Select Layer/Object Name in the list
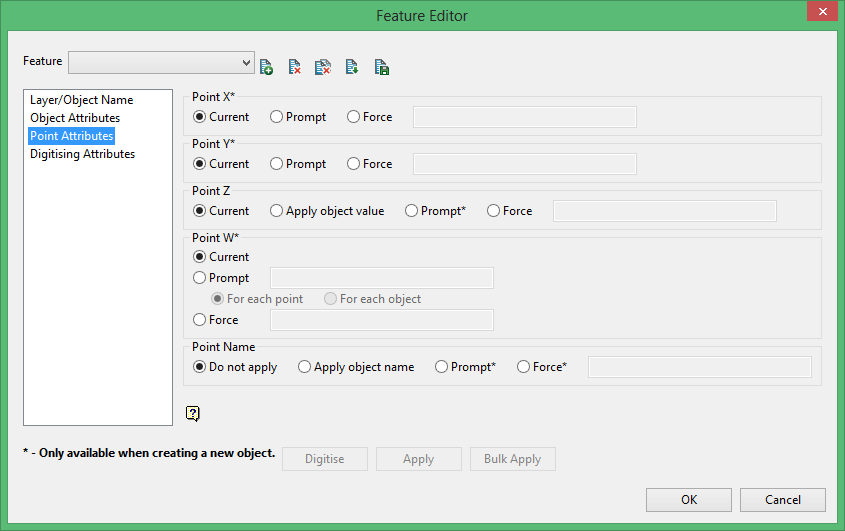The image size is (845, 531). pyautogui.click(x=81, y=100)
